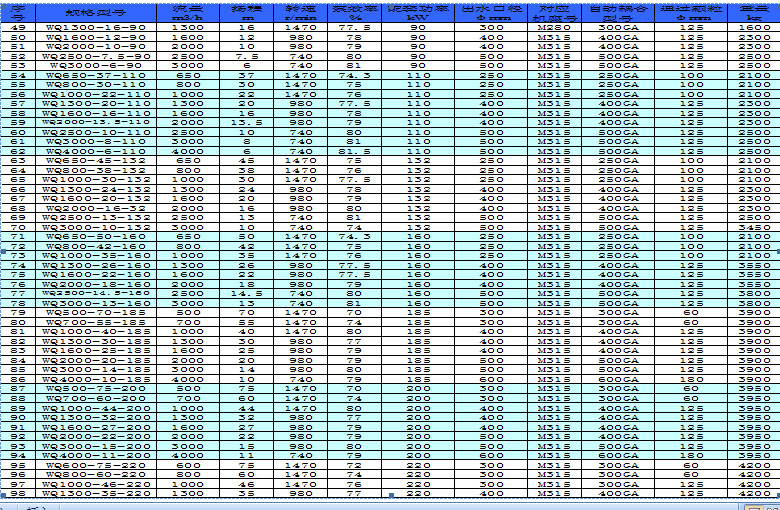Select model cell WQ1300-30-185
This screenshot has width=780, height=510.
tap(96, 341)
